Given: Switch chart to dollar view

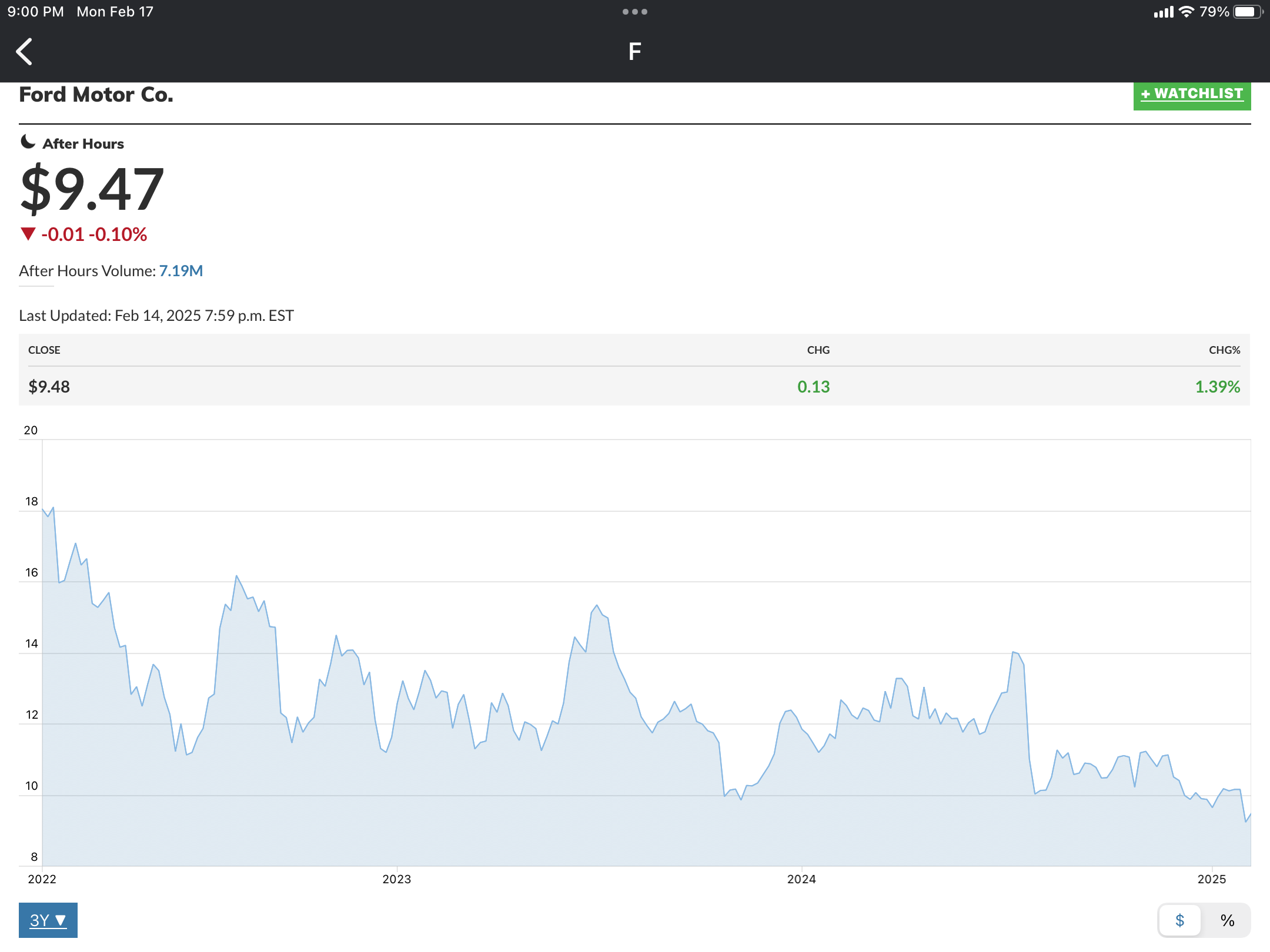Looking at the screenshot, I should (1179, 920).
